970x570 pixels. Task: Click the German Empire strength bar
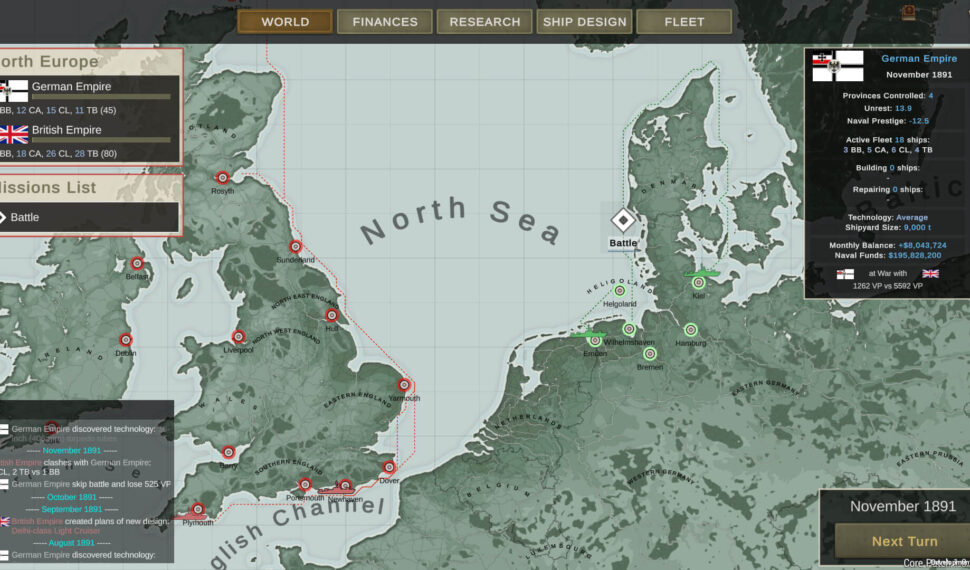tap(100, 98)
